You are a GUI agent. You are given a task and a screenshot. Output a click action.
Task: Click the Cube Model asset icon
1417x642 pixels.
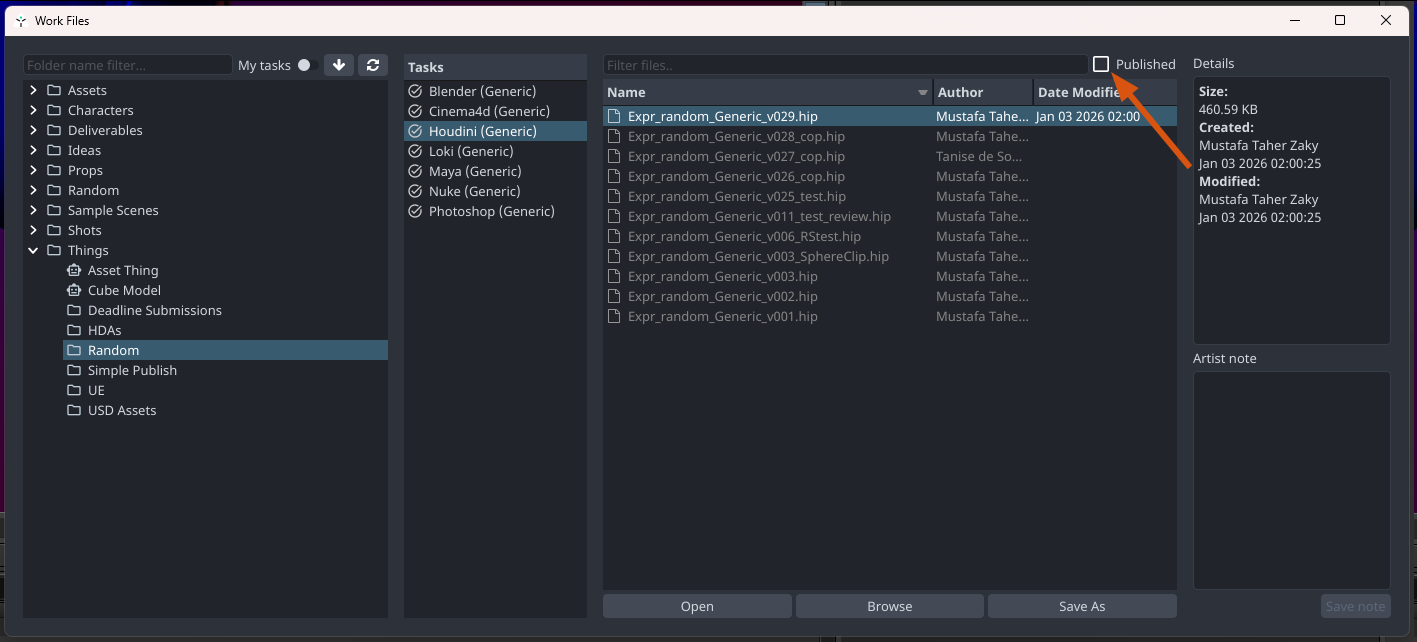(x=74, y=290)
